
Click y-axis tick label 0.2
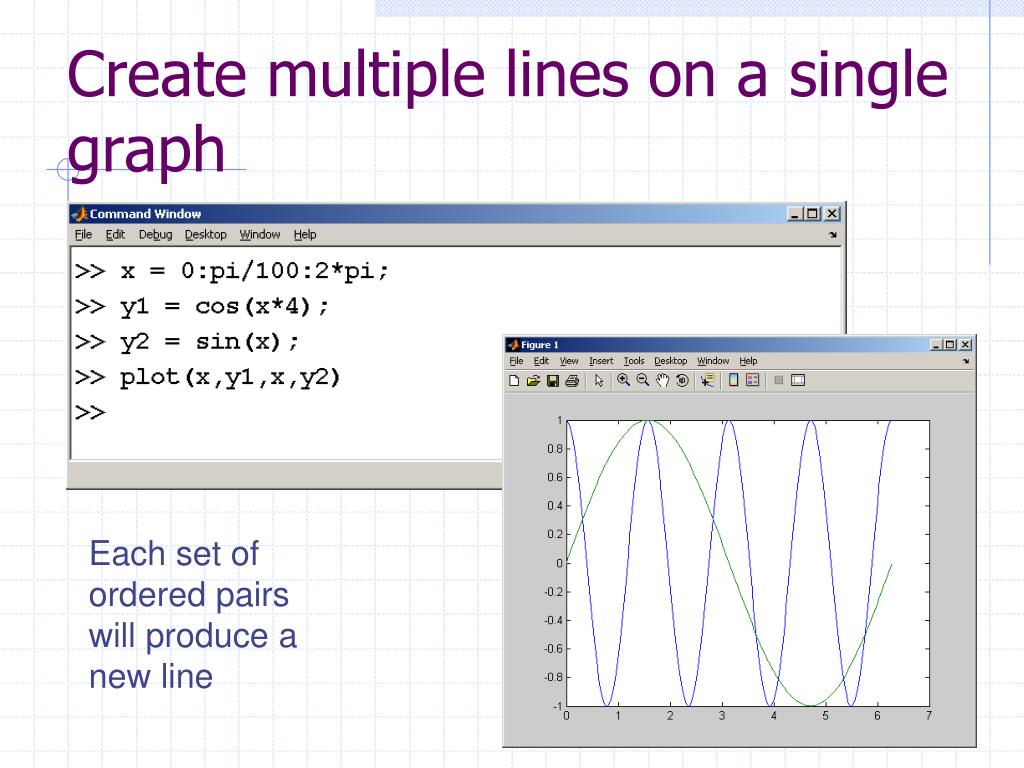[554, 534]
